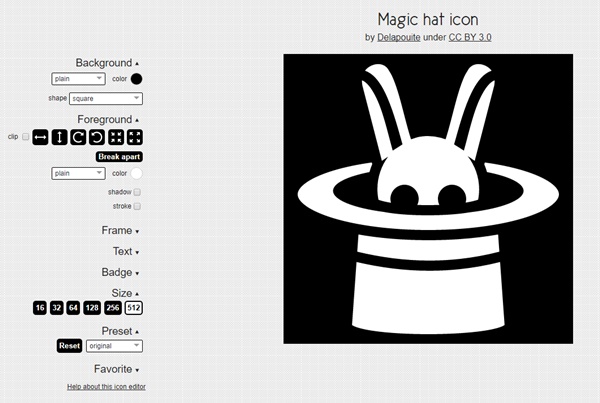Screen dimensions: 600x403
Task: Shrink the foreground with inward arrows icon
Action: click(116, 137)
